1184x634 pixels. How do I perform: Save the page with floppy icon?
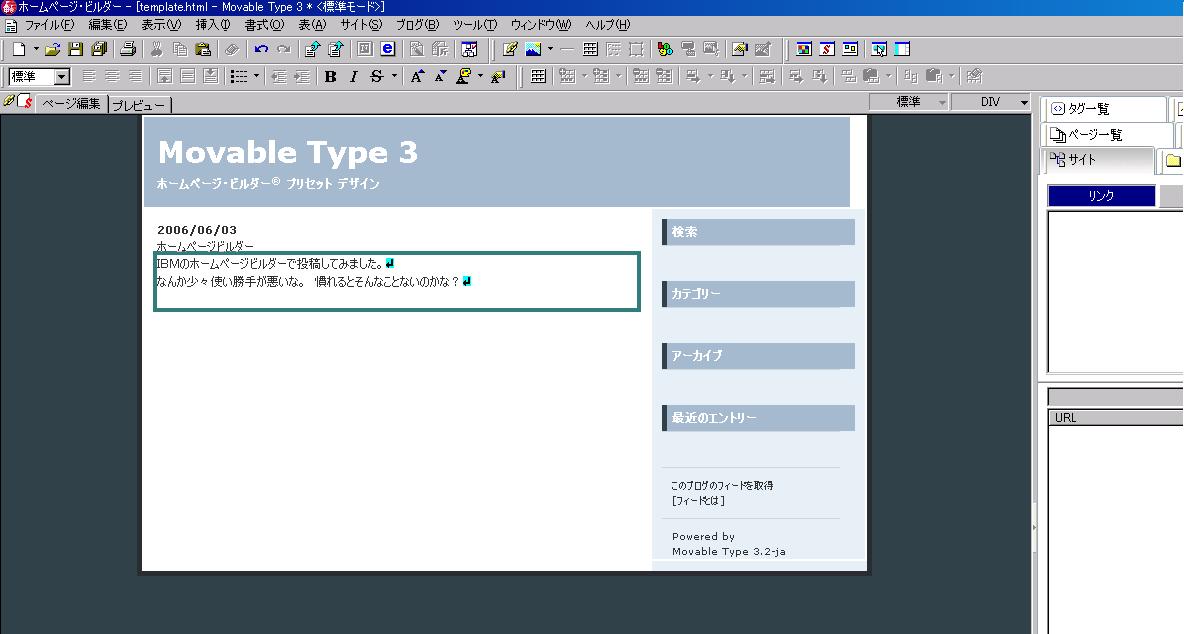click(76, 50)
